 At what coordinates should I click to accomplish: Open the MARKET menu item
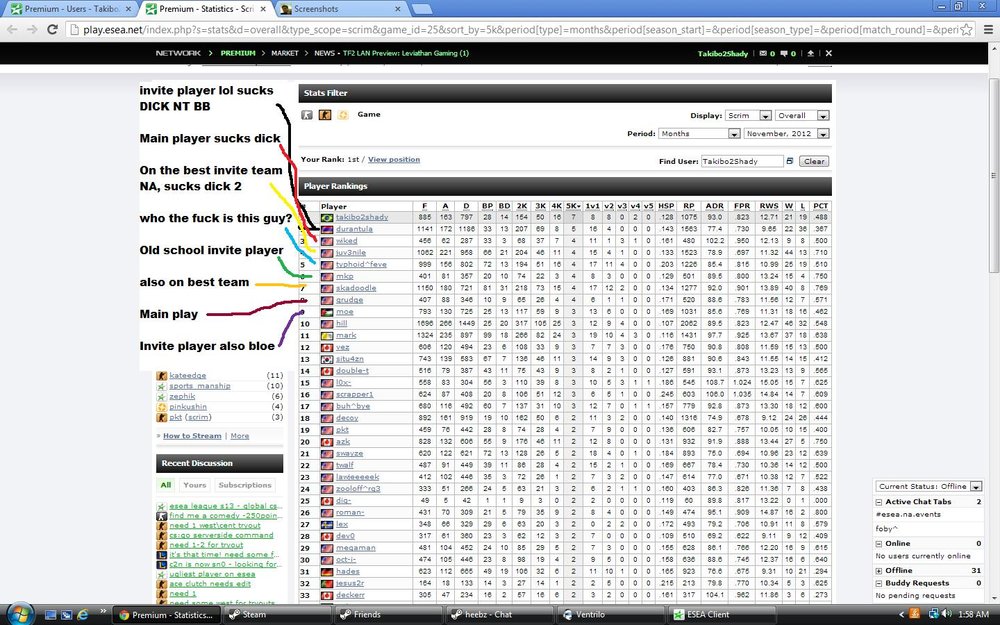[x=284, y=54]
